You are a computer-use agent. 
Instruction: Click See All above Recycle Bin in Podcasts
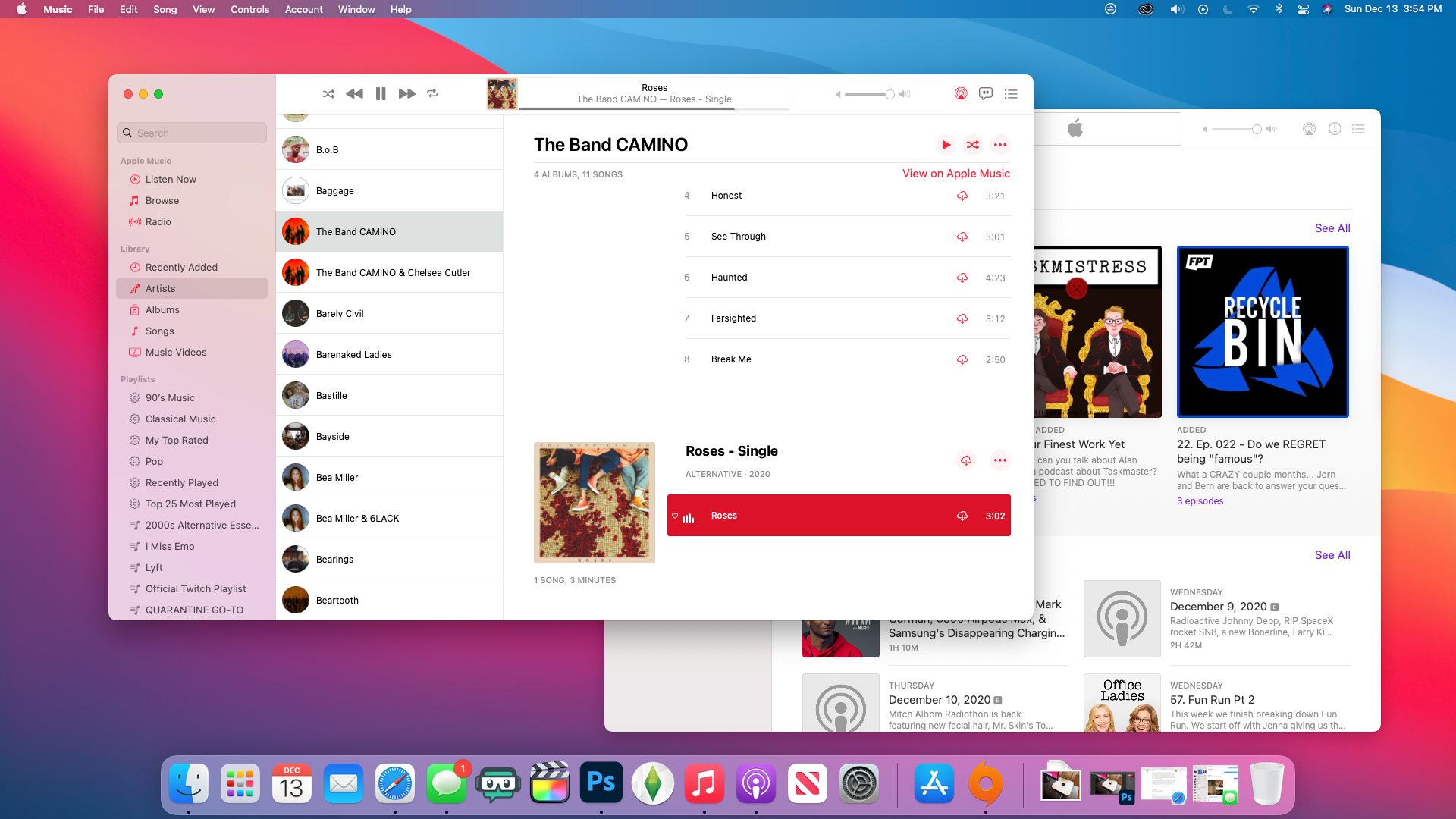pos(1332,228)
